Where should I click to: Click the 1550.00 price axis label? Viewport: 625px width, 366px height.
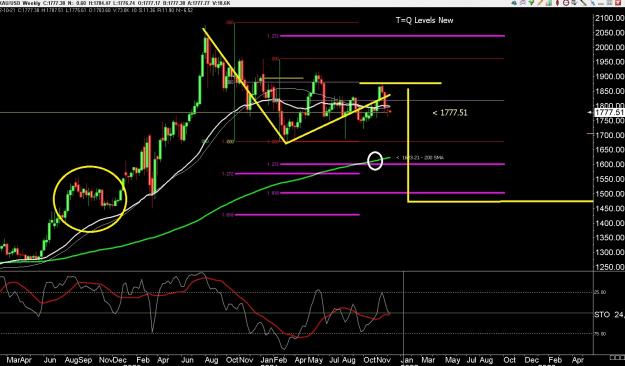[609, 179]
